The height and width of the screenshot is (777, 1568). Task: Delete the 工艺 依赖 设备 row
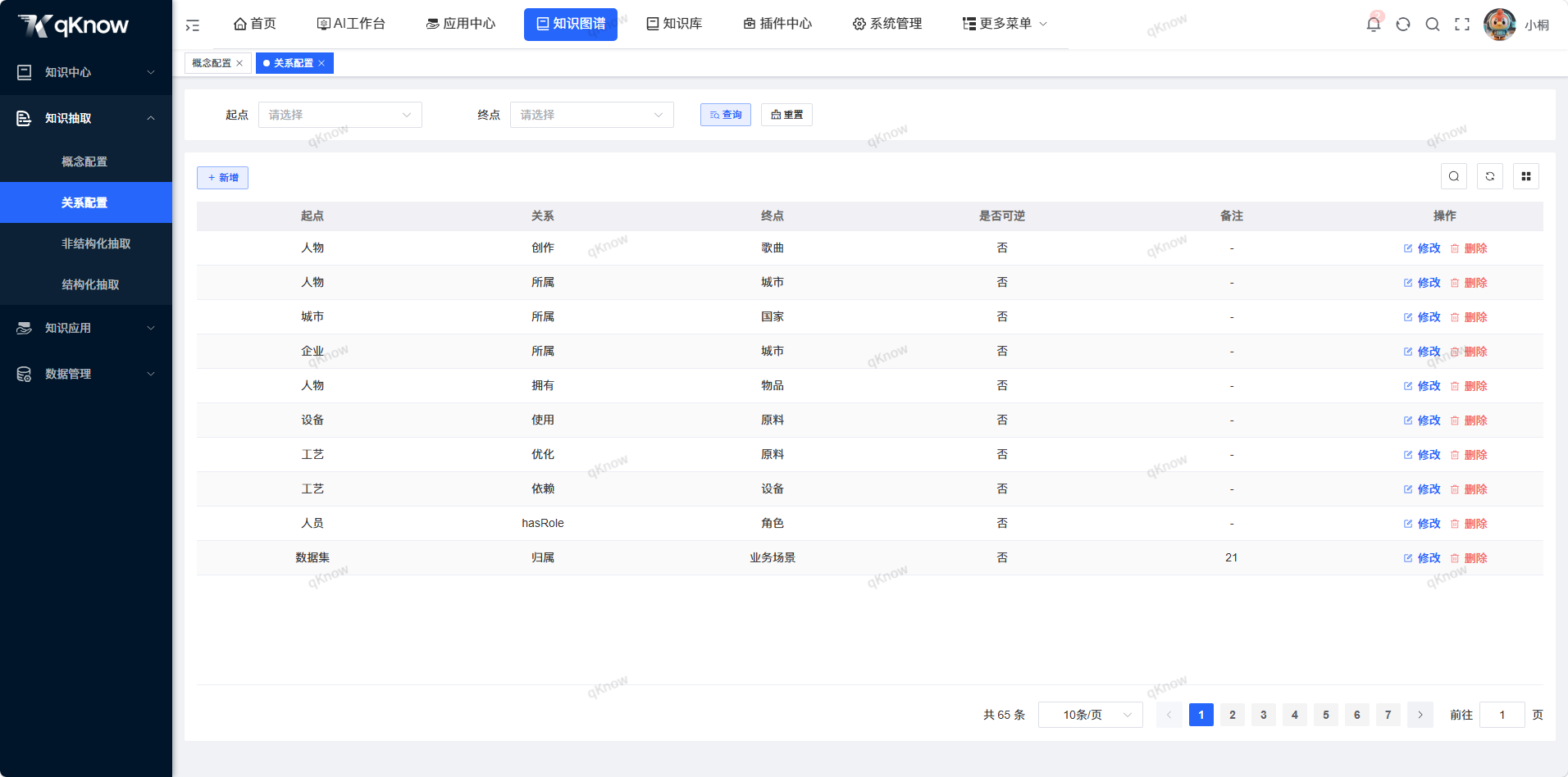[1469, 489]
